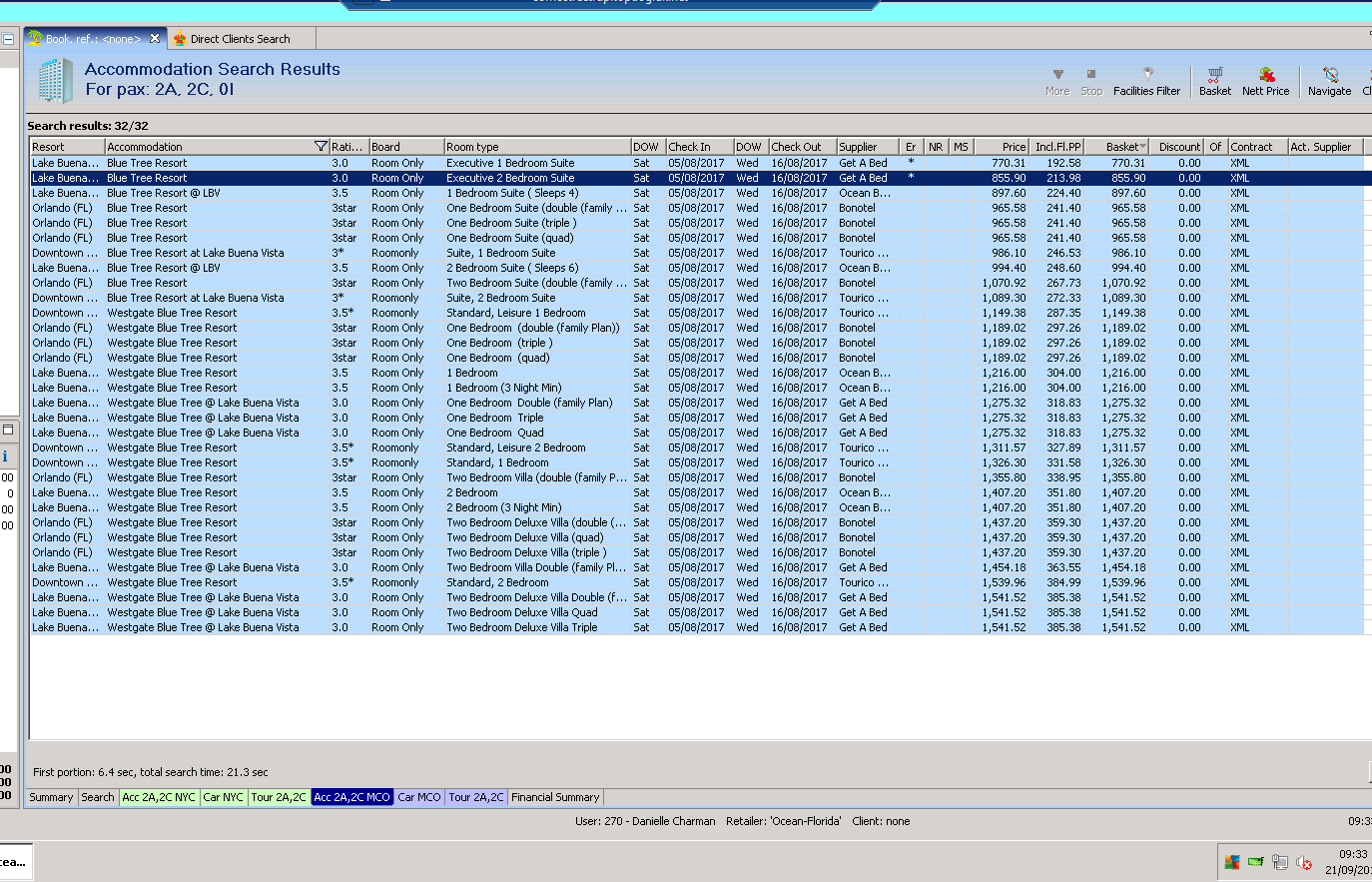Click the Nett Price toolbar icon

(1265, 82)
